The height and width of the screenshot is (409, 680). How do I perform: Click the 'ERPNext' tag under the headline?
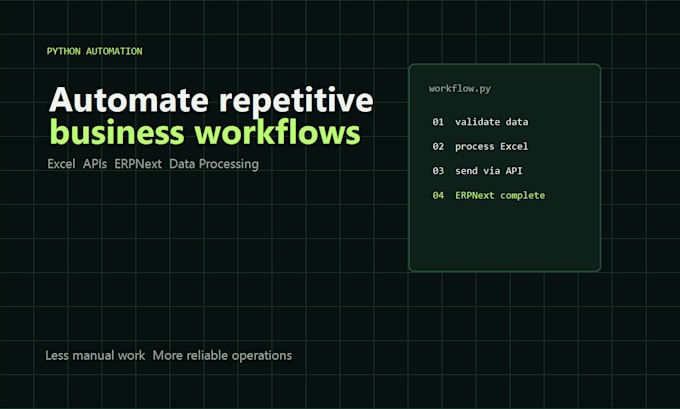138,164
